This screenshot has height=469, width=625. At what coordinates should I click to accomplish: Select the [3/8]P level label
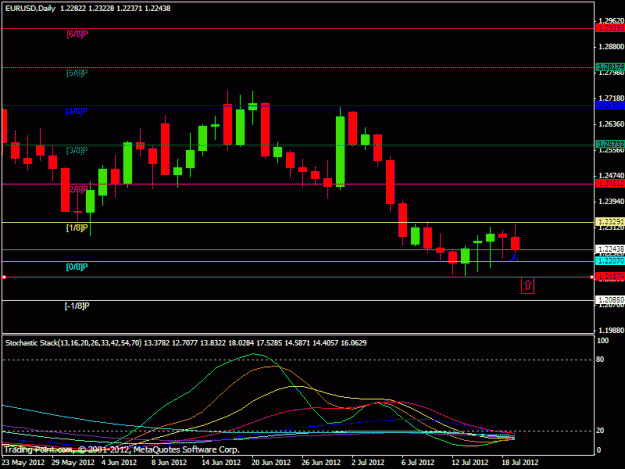coord(77,150)
